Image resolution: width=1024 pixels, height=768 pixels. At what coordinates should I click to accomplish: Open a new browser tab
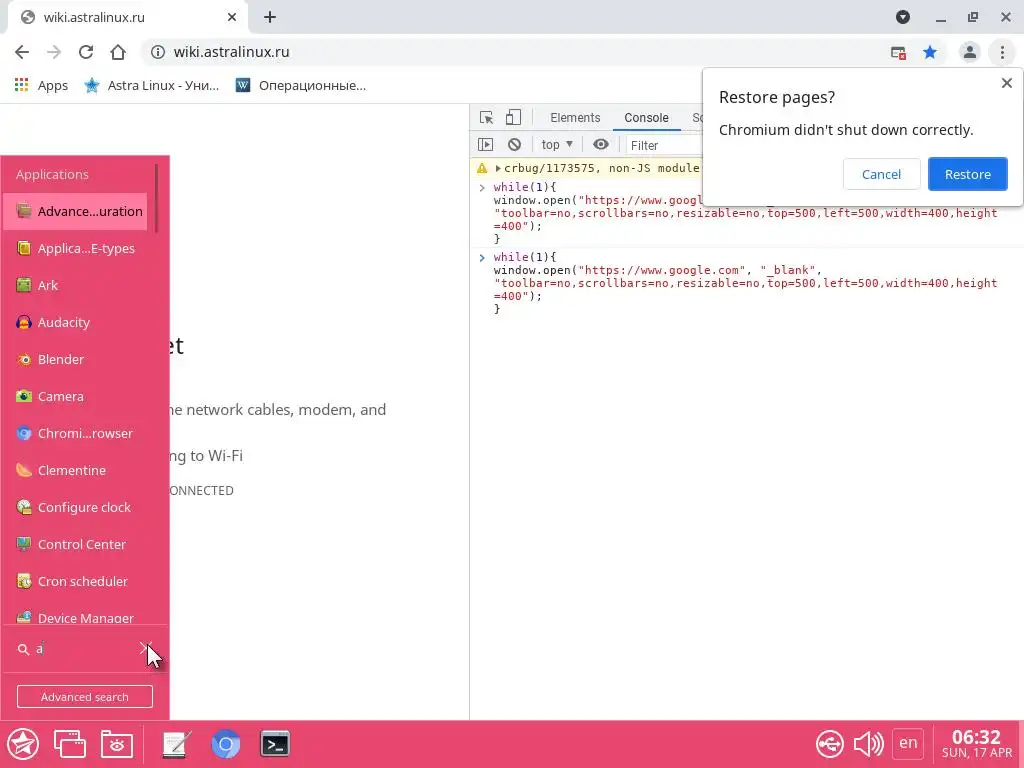[270, 18]
